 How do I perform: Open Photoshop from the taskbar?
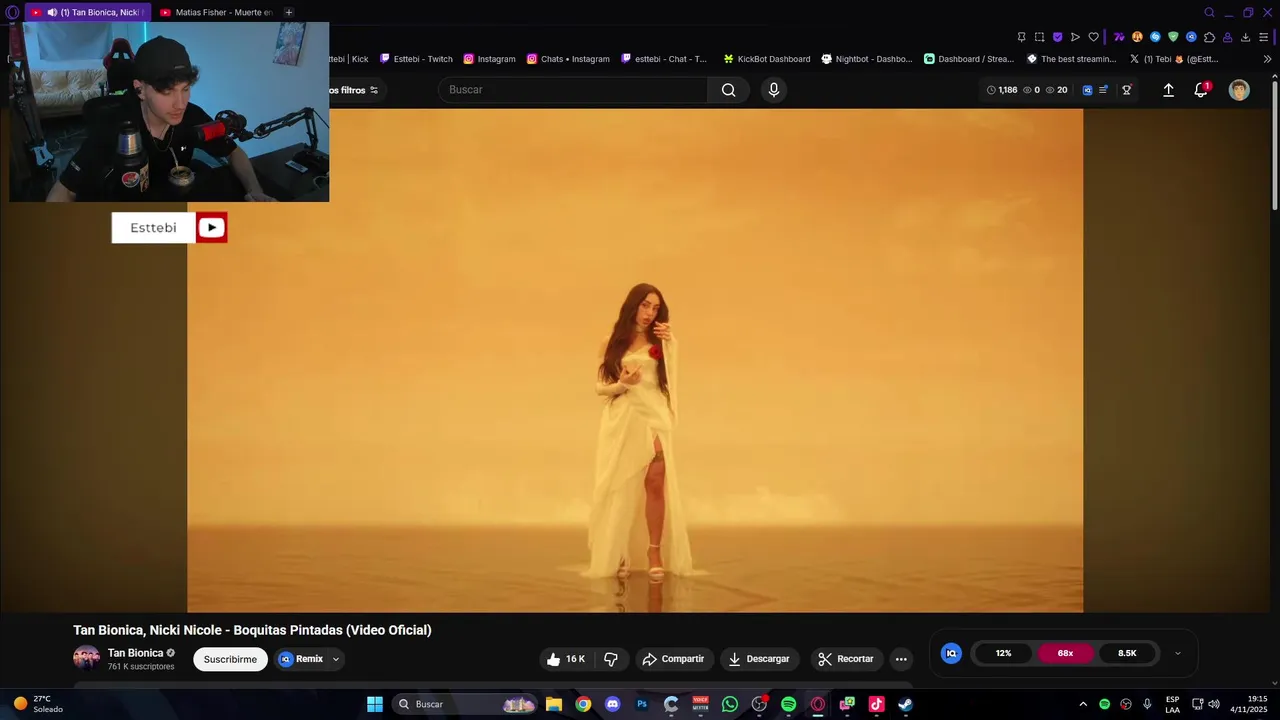click(x=642, y=704)
